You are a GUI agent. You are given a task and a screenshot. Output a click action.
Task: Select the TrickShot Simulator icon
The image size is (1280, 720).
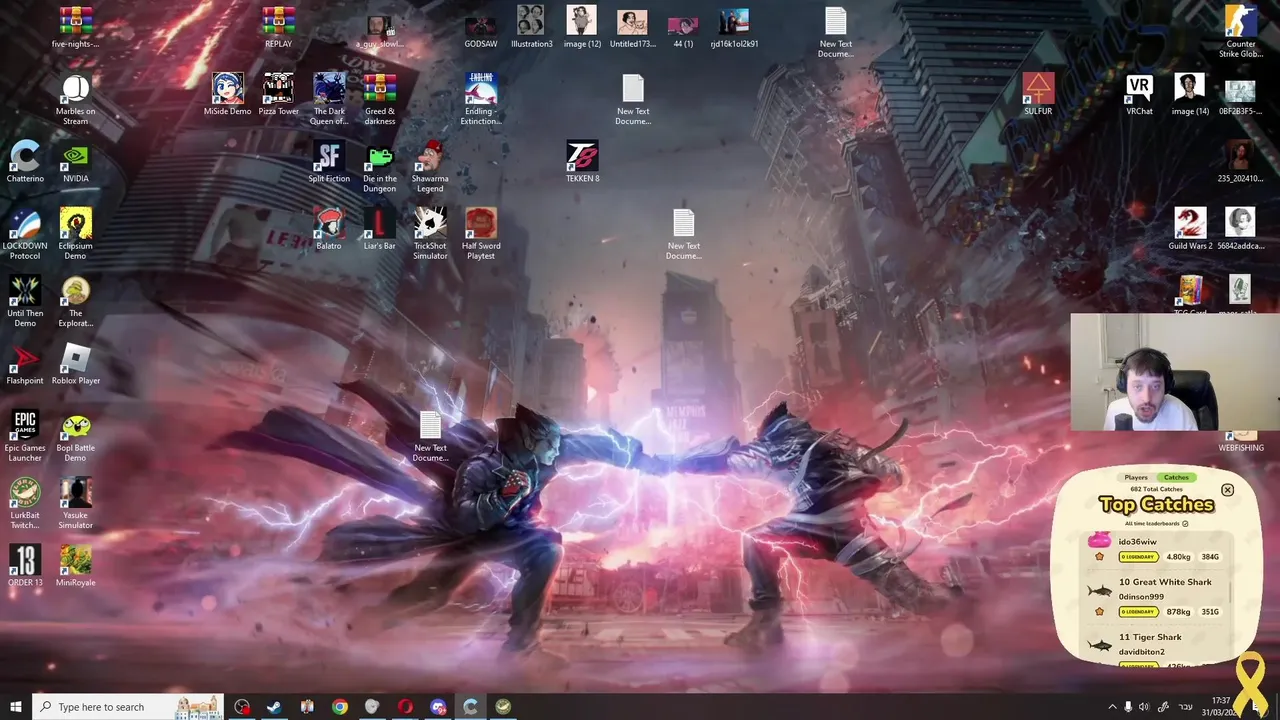(430, 234)
